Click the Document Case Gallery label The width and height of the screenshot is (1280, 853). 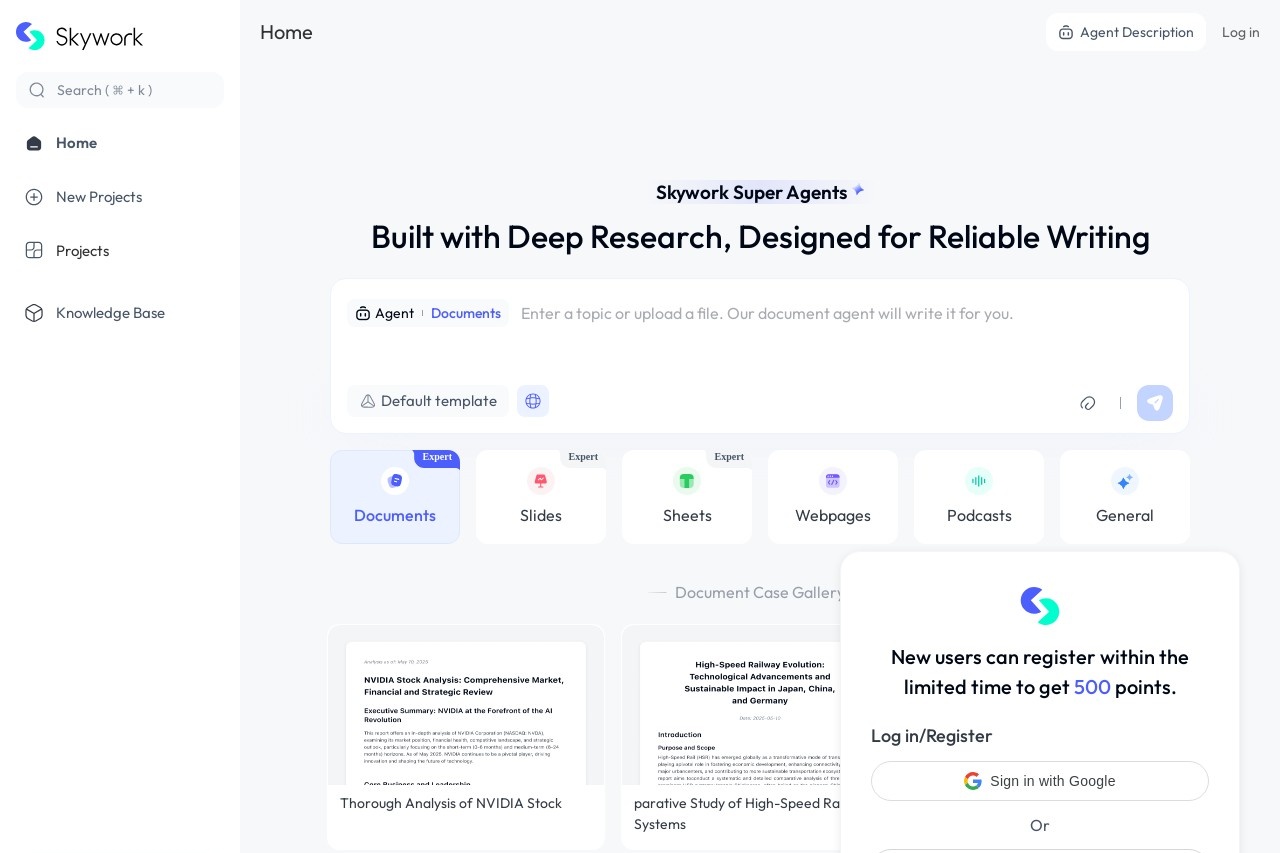(x=760, y=592)
